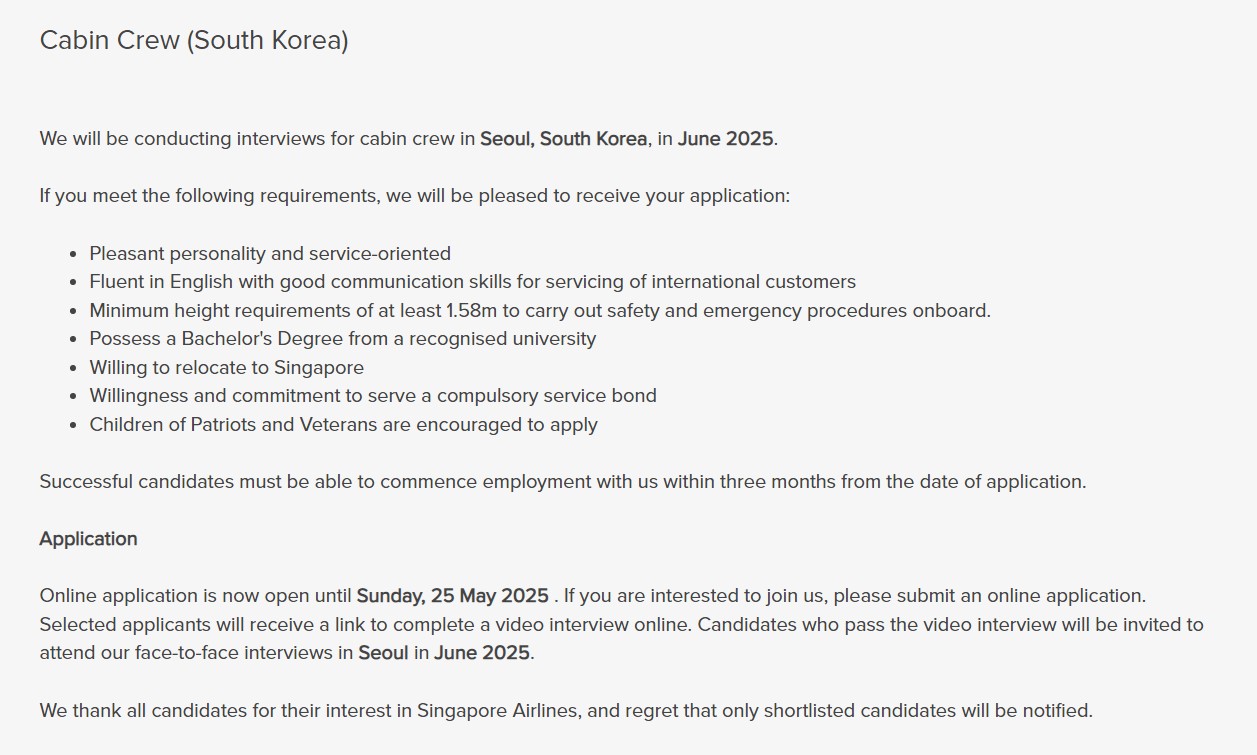Click the bold "Seoul" in the Application paragraph
Viewport: 1257px width, 755px height.
click(x=384, y=654)
